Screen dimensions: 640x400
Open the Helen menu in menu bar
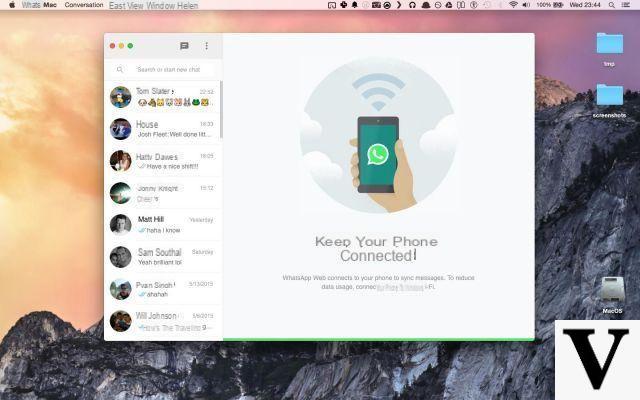187,6
